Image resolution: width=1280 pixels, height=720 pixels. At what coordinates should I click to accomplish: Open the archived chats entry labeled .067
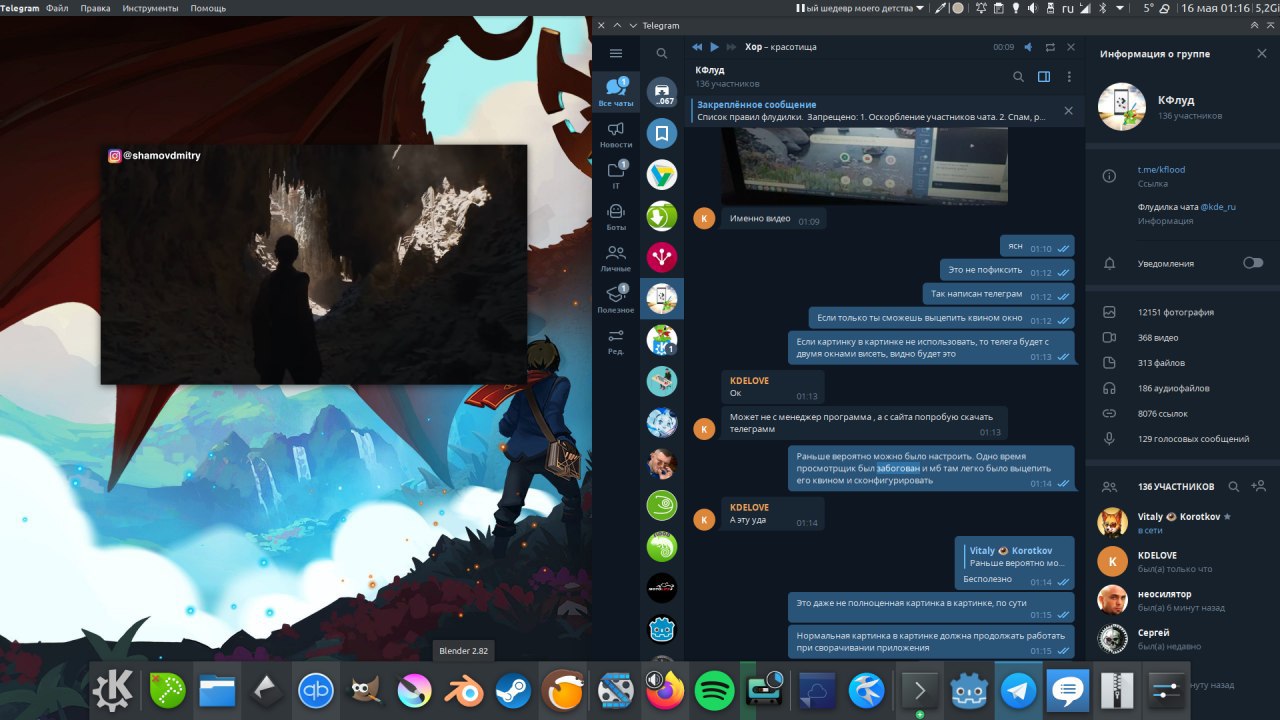(x=662, y=93)
